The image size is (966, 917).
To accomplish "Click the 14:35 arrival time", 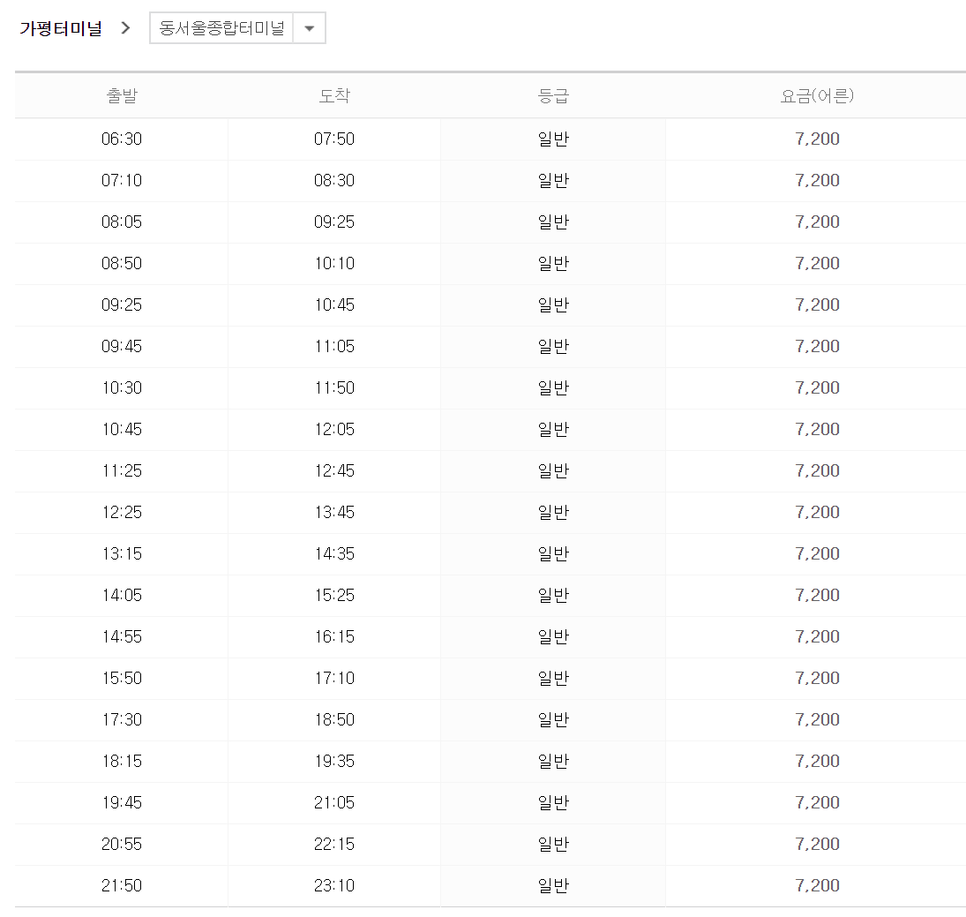I will (x=335, y=553).
